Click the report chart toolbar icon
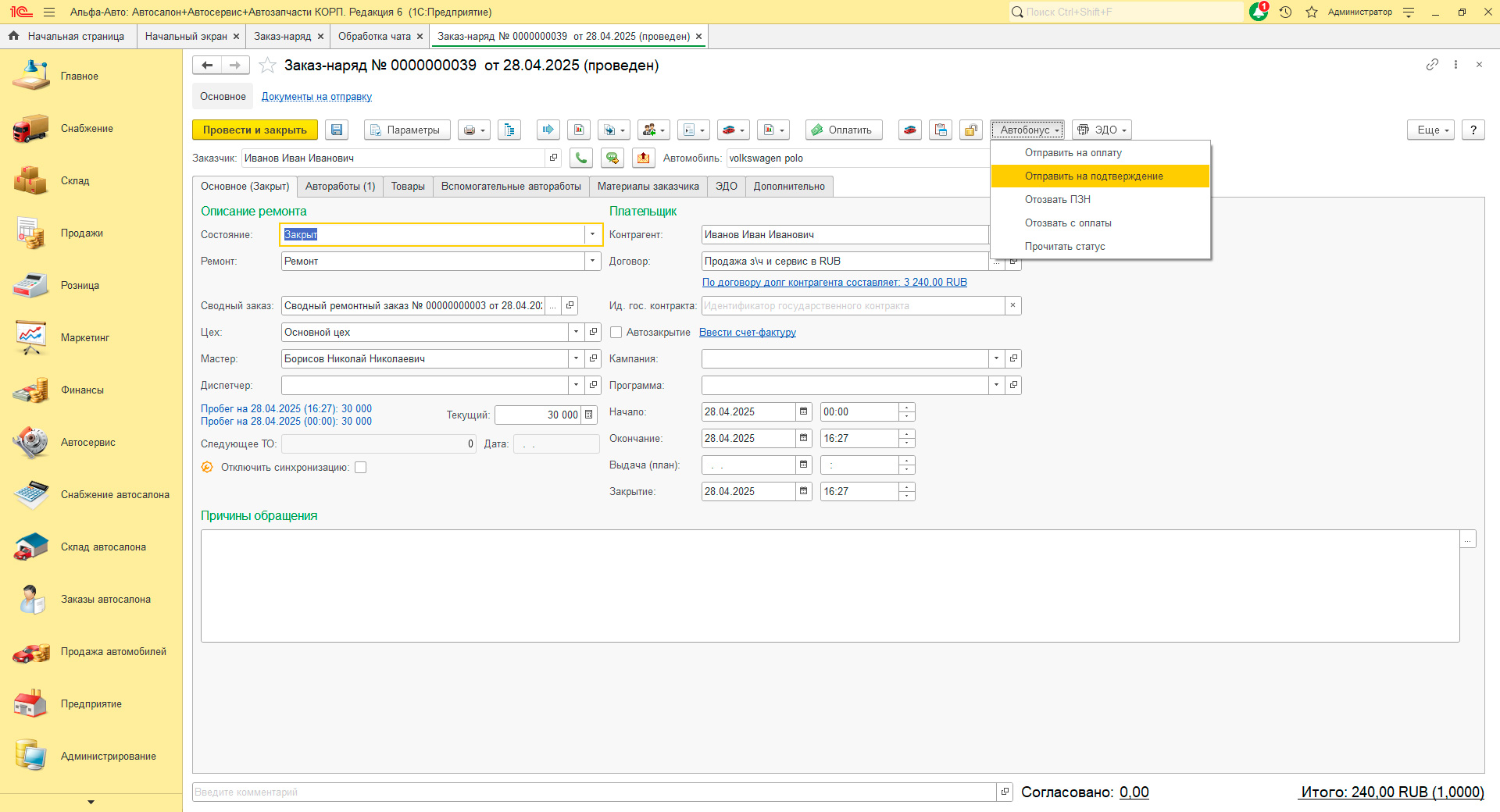The image size is (1500, 812). [x=579, y=130]
